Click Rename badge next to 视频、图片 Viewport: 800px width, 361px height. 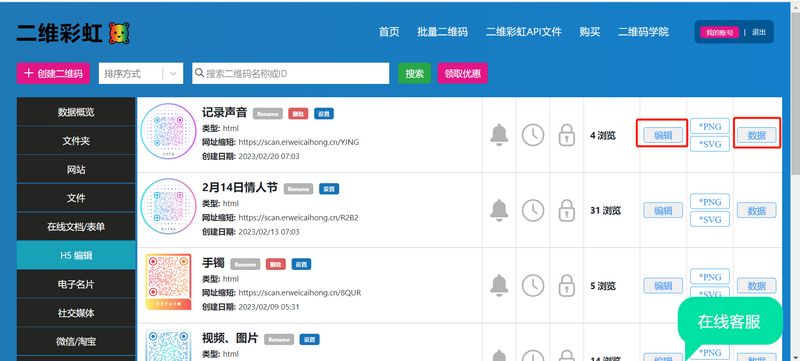tap(279, 340)
